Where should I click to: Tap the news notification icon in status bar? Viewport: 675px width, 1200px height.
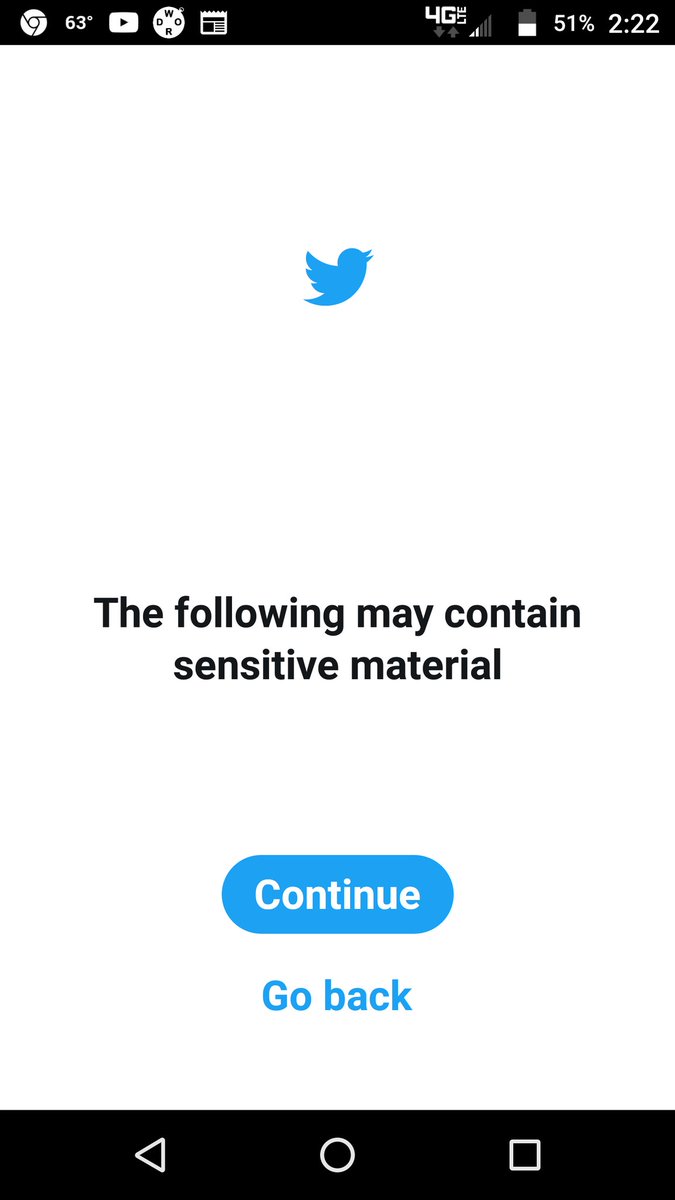click(214, 23)
